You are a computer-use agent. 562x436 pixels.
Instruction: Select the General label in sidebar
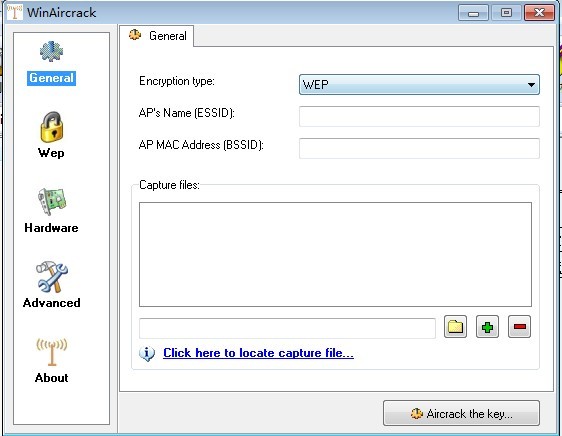51,78
